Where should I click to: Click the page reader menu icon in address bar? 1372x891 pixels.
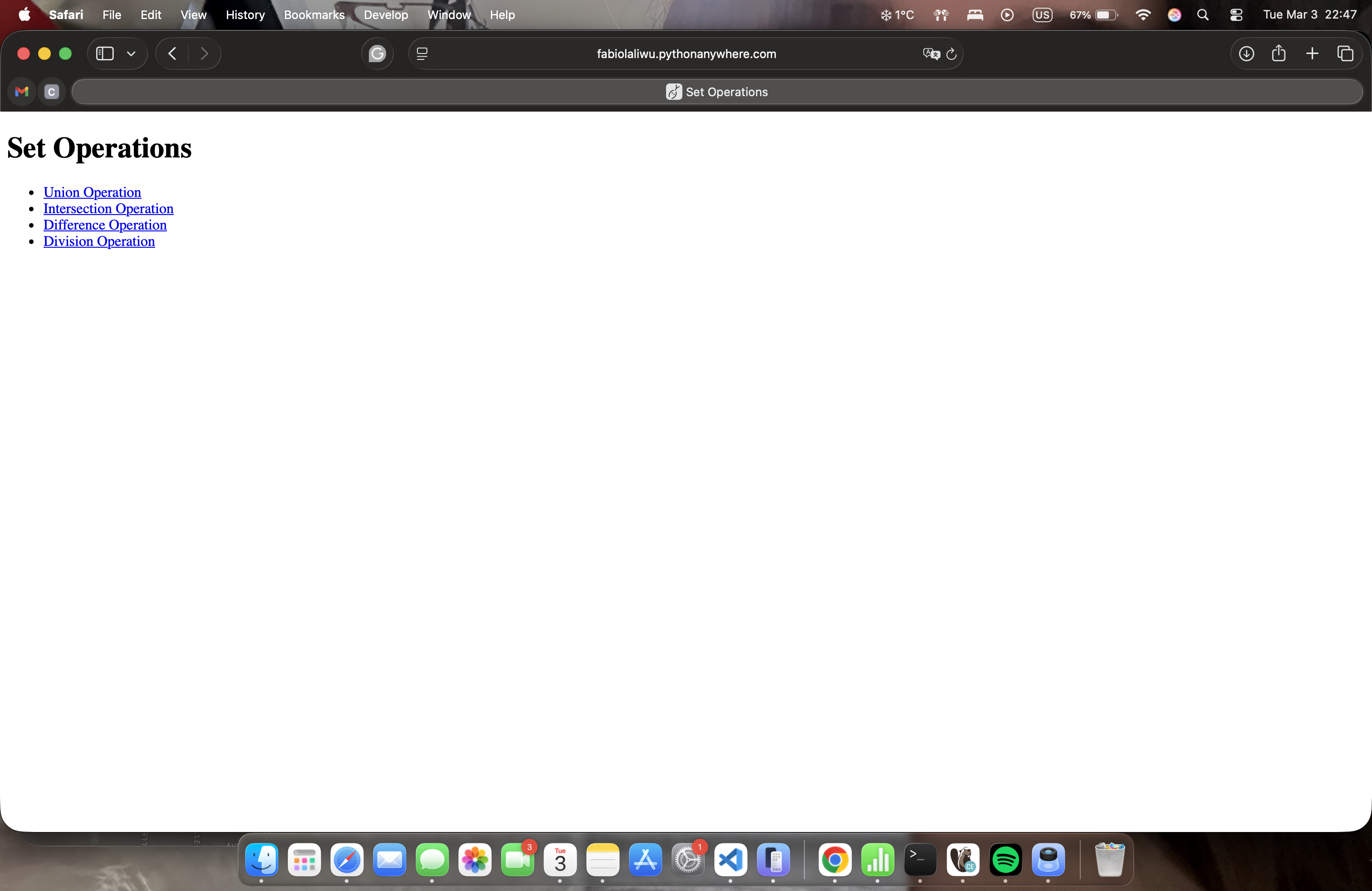[422, 54]
